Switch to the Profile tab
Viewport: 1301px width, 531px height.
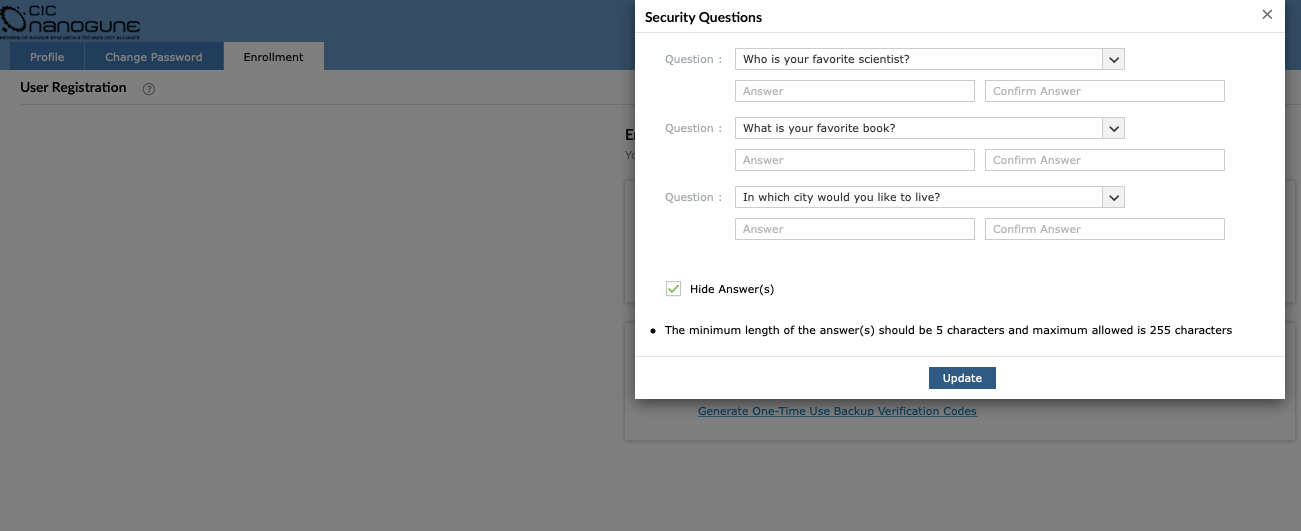pos(47,57)
